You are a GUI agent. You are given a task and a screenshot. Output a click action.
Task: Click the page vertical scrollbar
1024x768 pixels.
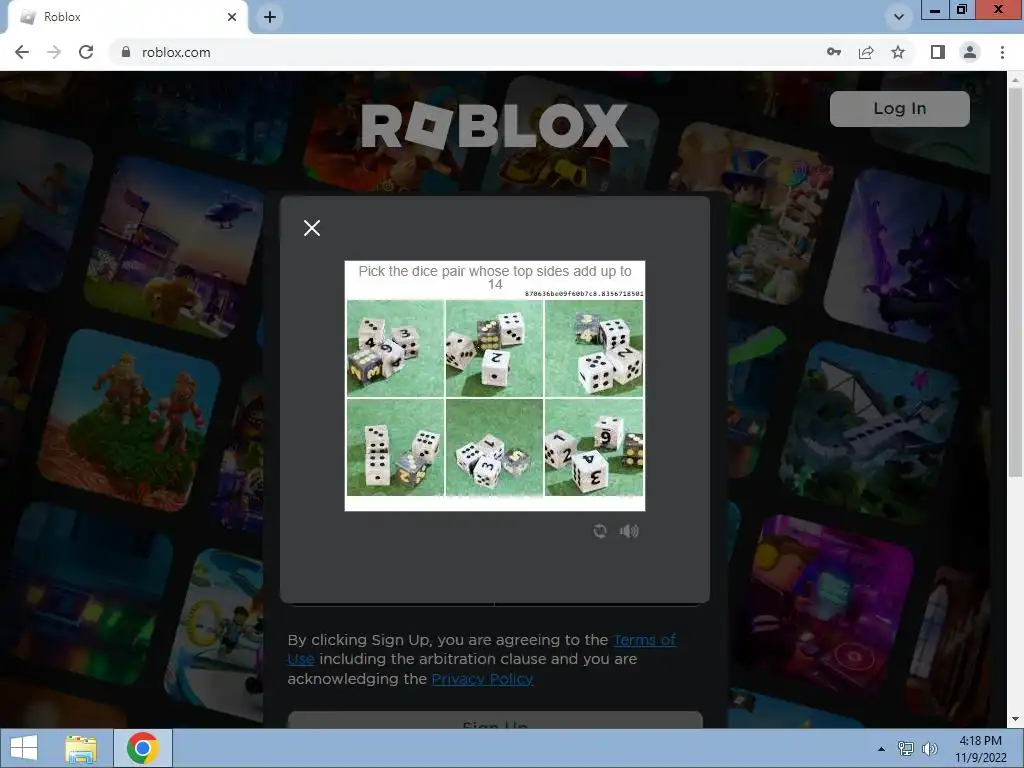[1015, 281]
